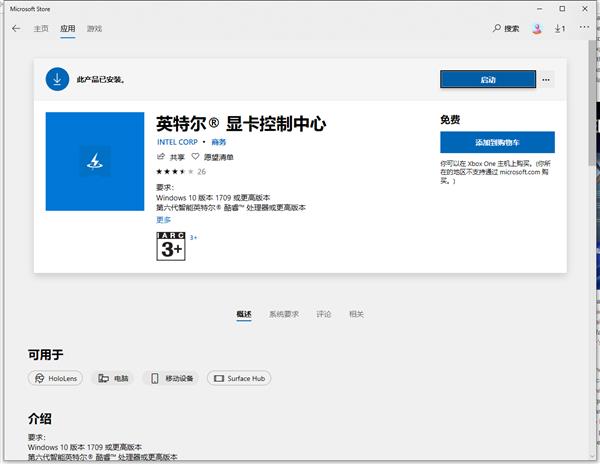Select the 概述 section tab
600x464 pixels.
click(244, 314)
